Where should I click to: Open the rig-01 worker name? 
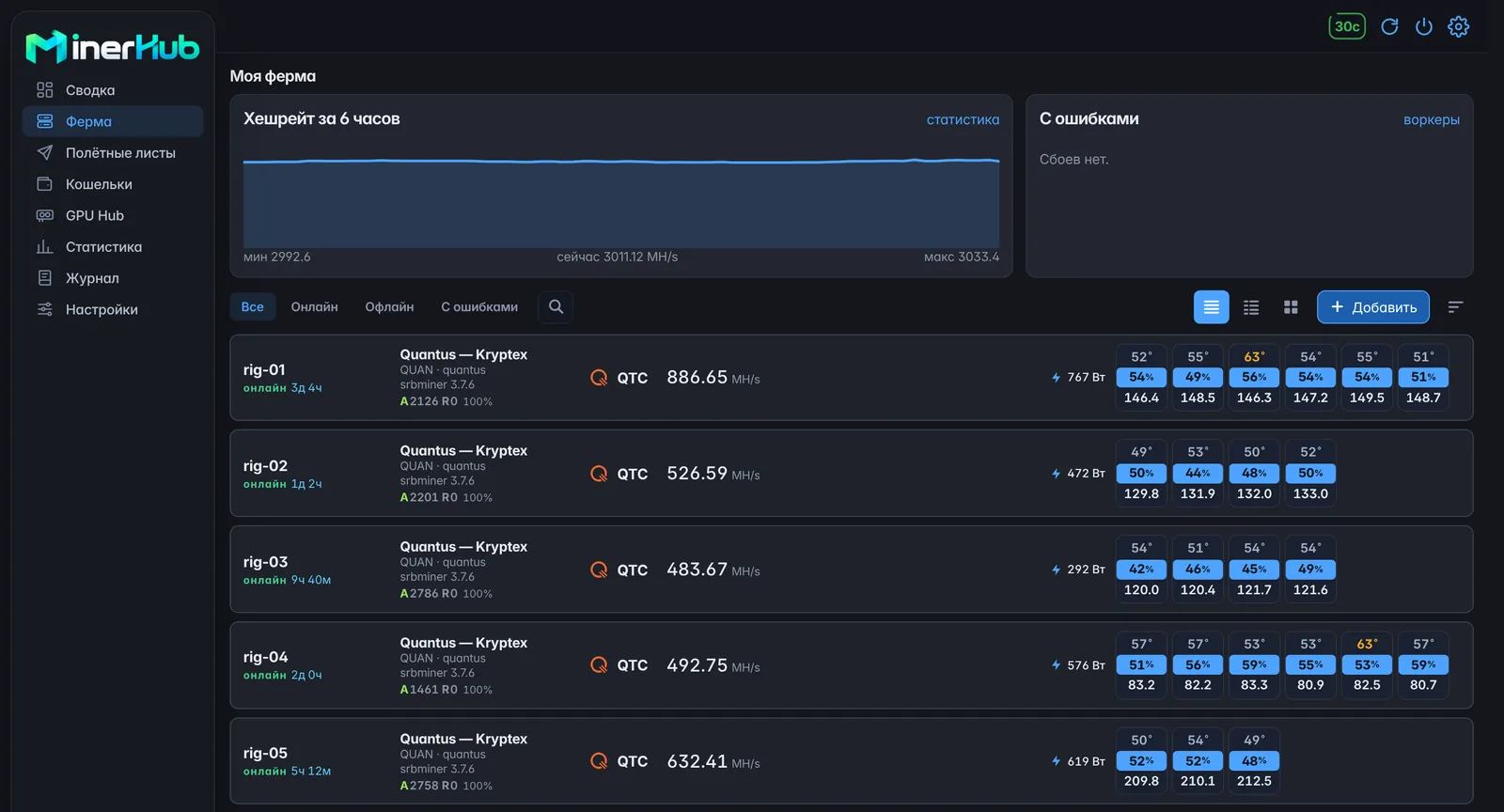tap(264, 369)
